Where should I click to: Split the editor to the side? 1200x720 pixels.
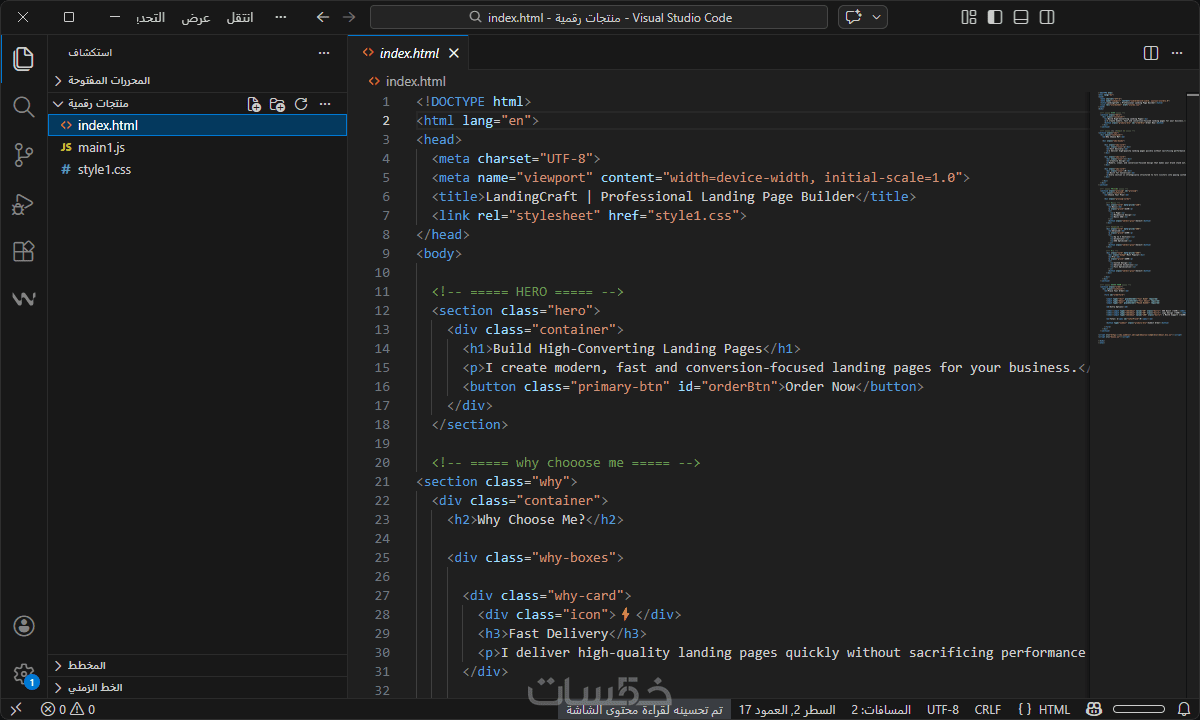1151,53
